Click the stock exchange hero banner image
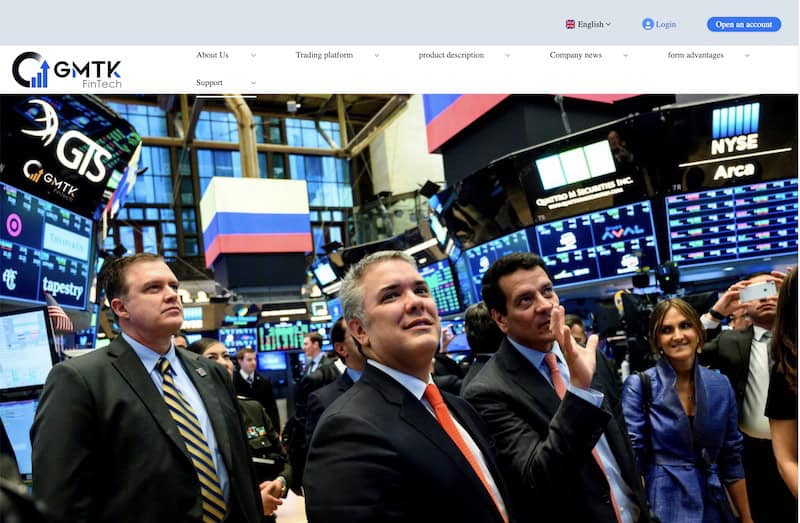Screen dimensions: 800x523 tap(399, 308)
